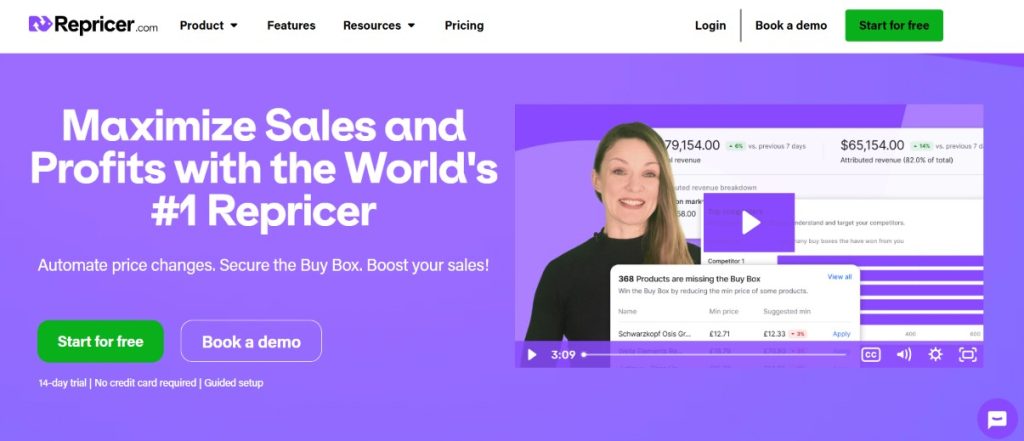Click the main headline Maximize Sales and Profits

(x=264, y=169)
